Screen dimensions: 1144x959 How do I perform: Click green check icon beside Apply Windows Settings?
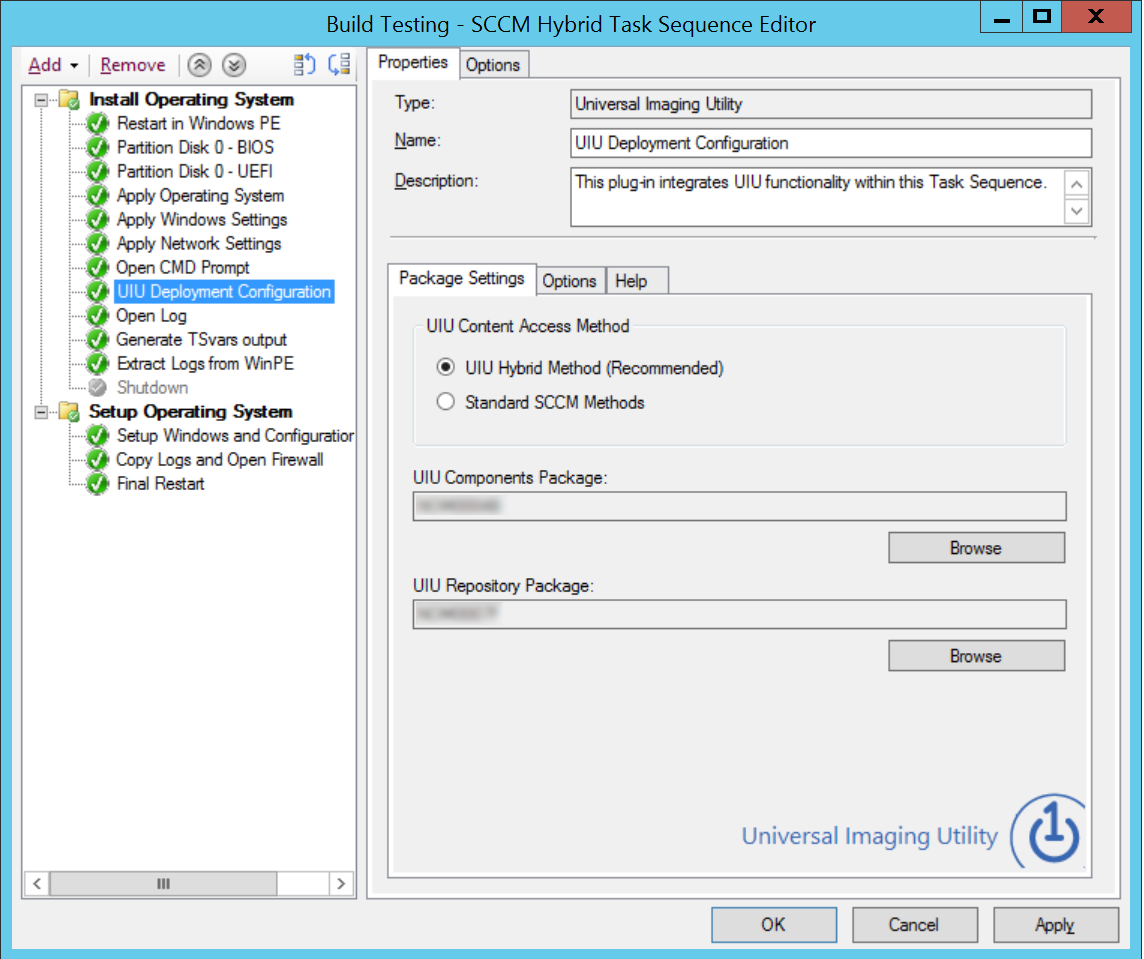[98, 220]
